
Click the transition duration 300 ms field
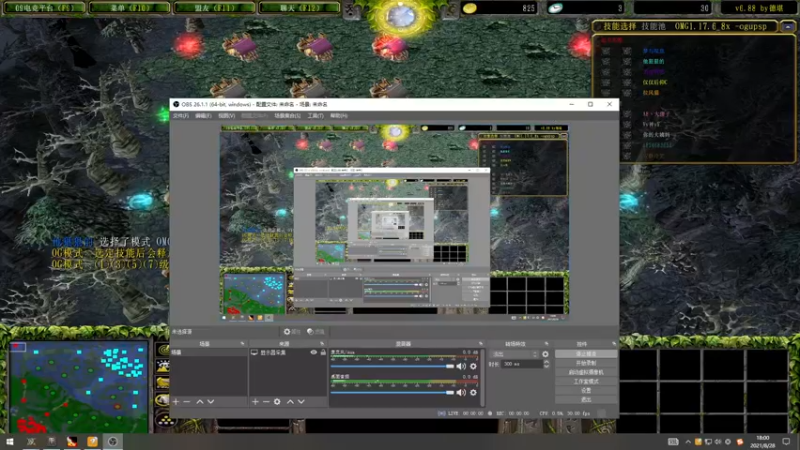[522, 364]
